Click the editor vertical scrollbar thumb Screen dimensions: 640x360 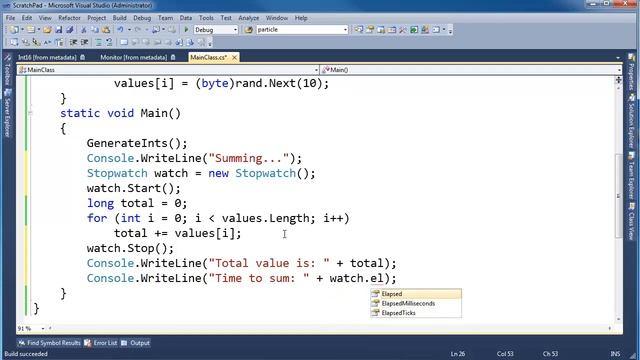point(618,196)
